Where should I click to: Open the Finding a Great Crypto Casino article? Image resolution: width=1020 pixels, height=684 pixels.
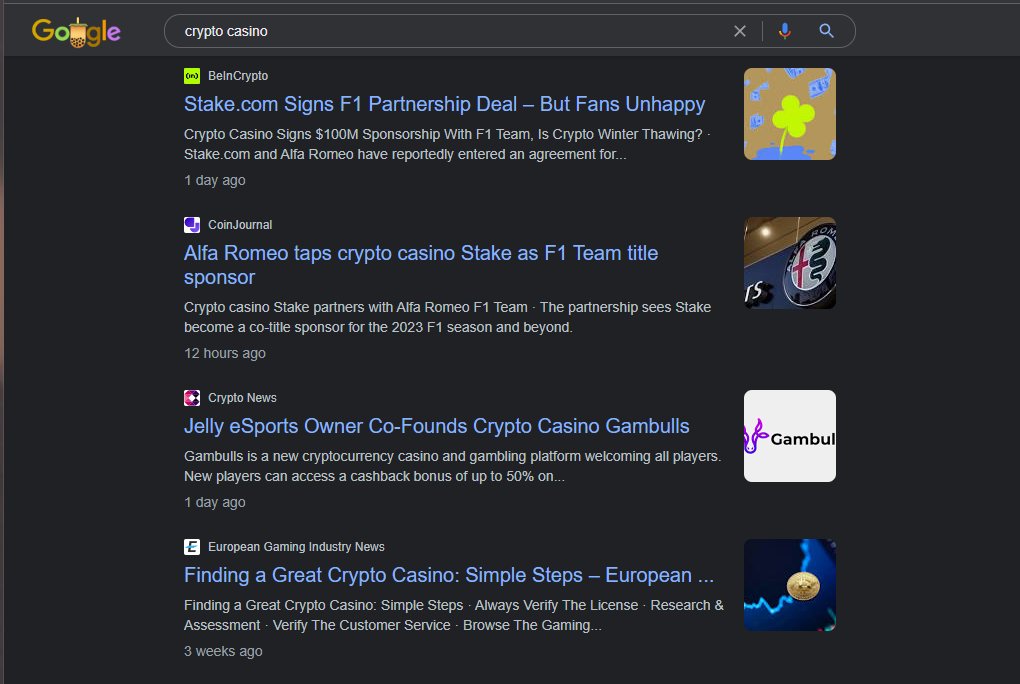pyautogui.click(x=448, y=575)
